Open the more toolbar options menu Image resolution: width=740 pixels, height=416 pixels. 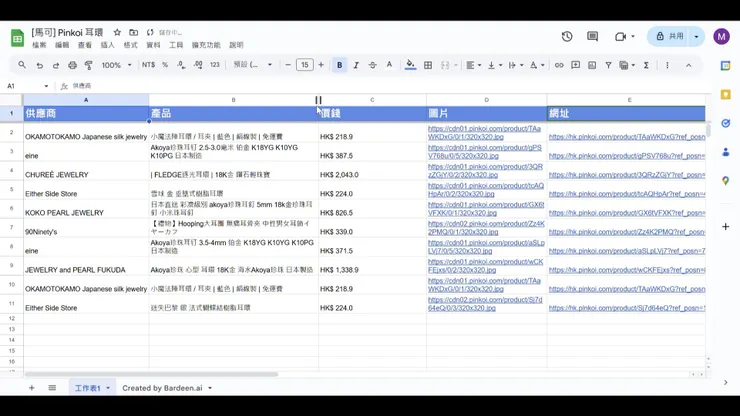pyautogui.click(x=667, y=65)
